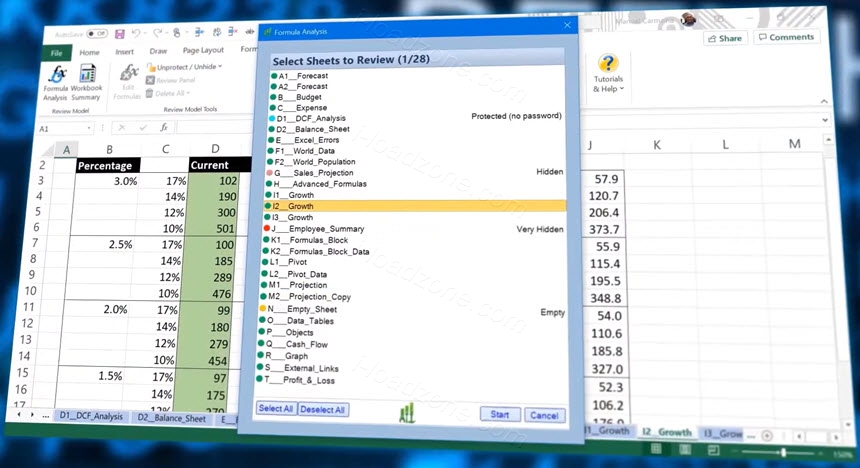This screenshot has height=468, width=860.
Task: Click vertical scrollbar down arrow
Action: point(848,425)
